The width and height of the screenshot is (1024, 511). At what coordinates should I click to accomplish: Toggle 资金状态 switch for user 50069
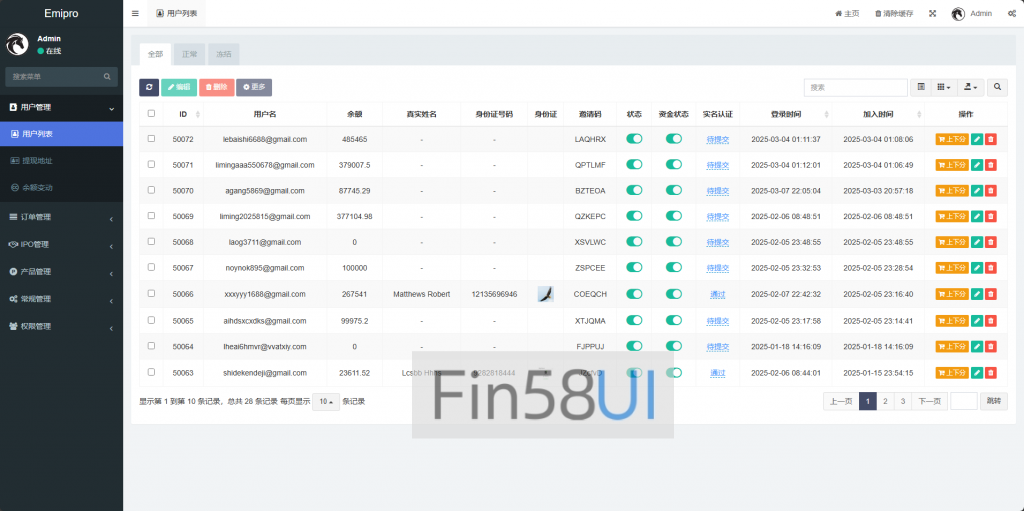tap(673, 216)
